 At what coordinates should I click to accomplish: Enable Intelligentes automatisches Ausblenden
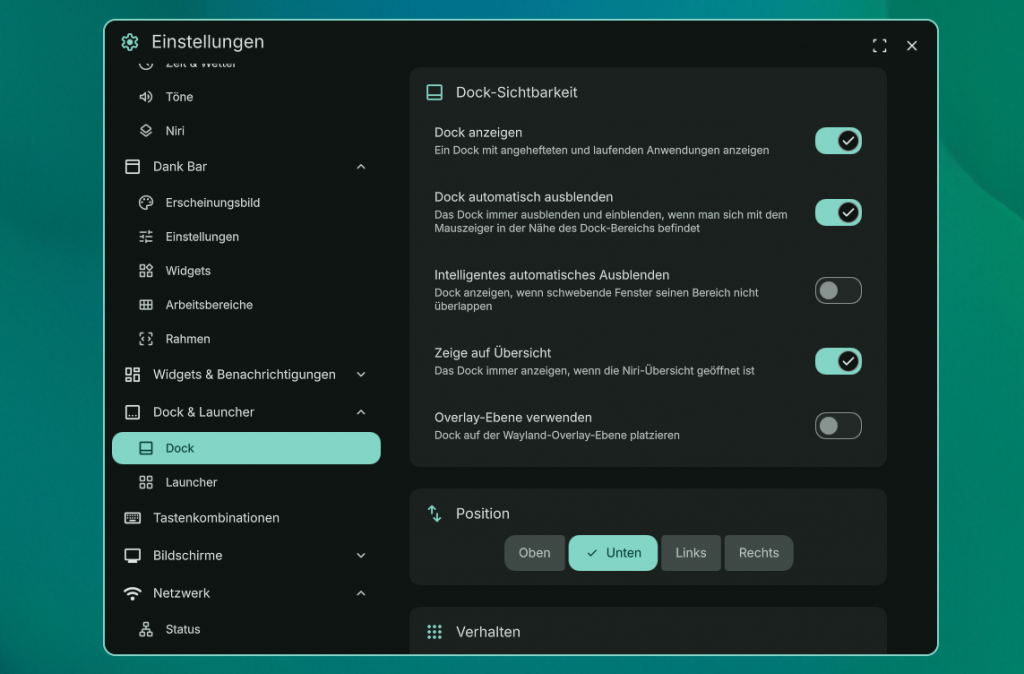tap(838, 291)
